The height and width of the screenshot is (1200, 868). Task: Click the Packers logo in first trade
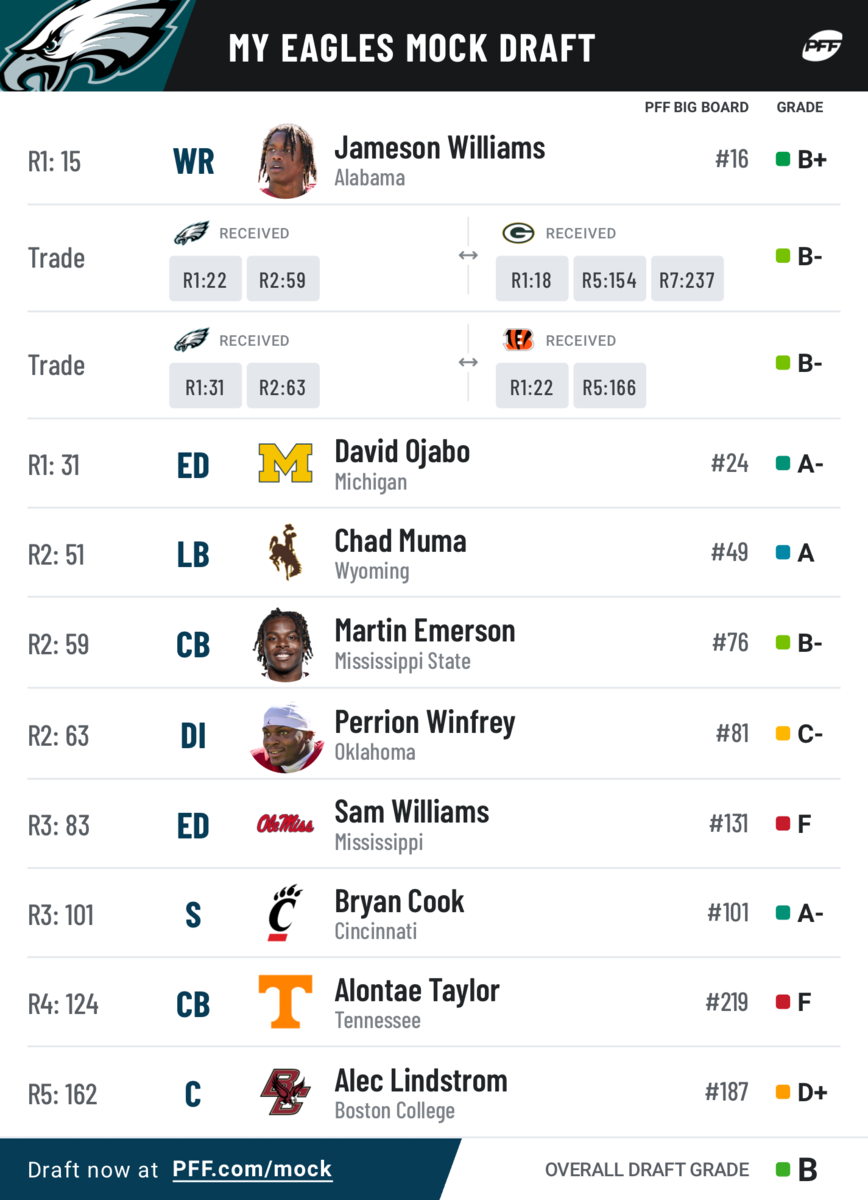tap(518, 233)
